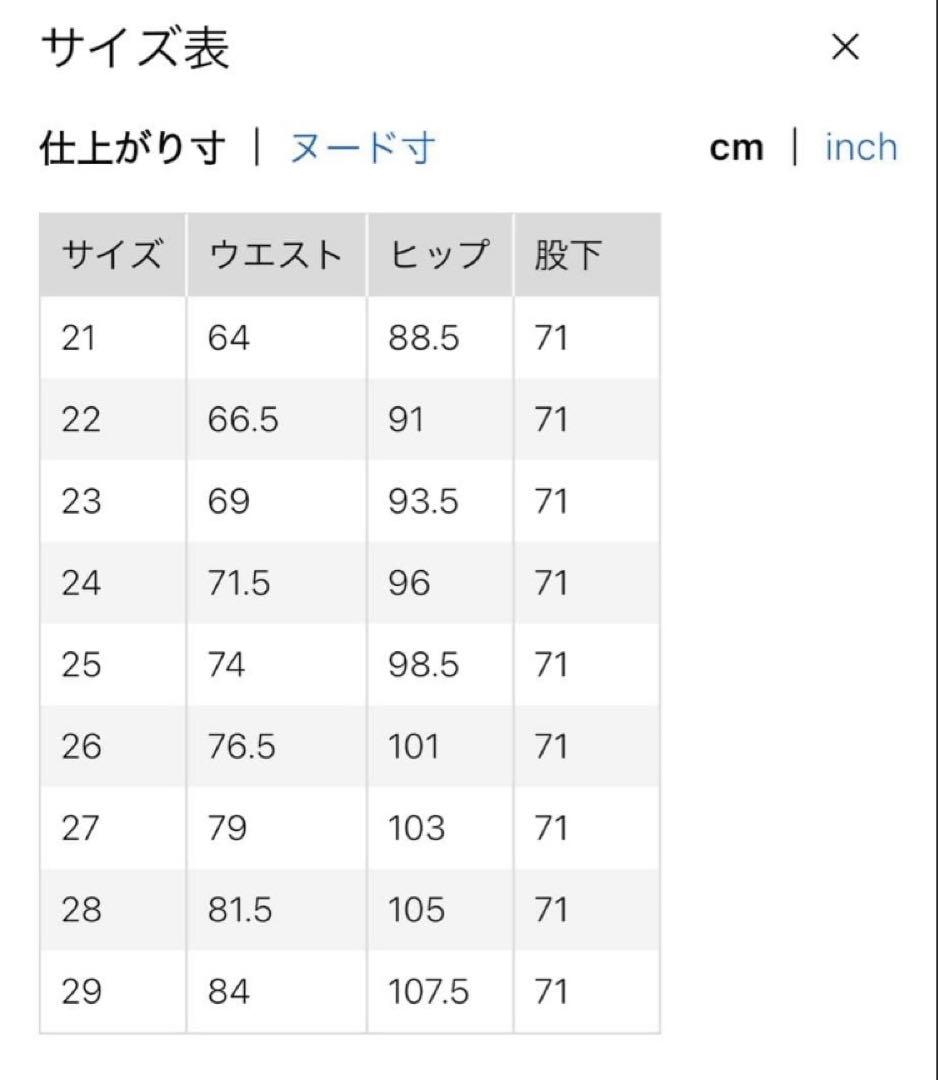This screenshot has width=938, height=1080.
Task: Switch units to inch
Action: click(x=860, y=148)
